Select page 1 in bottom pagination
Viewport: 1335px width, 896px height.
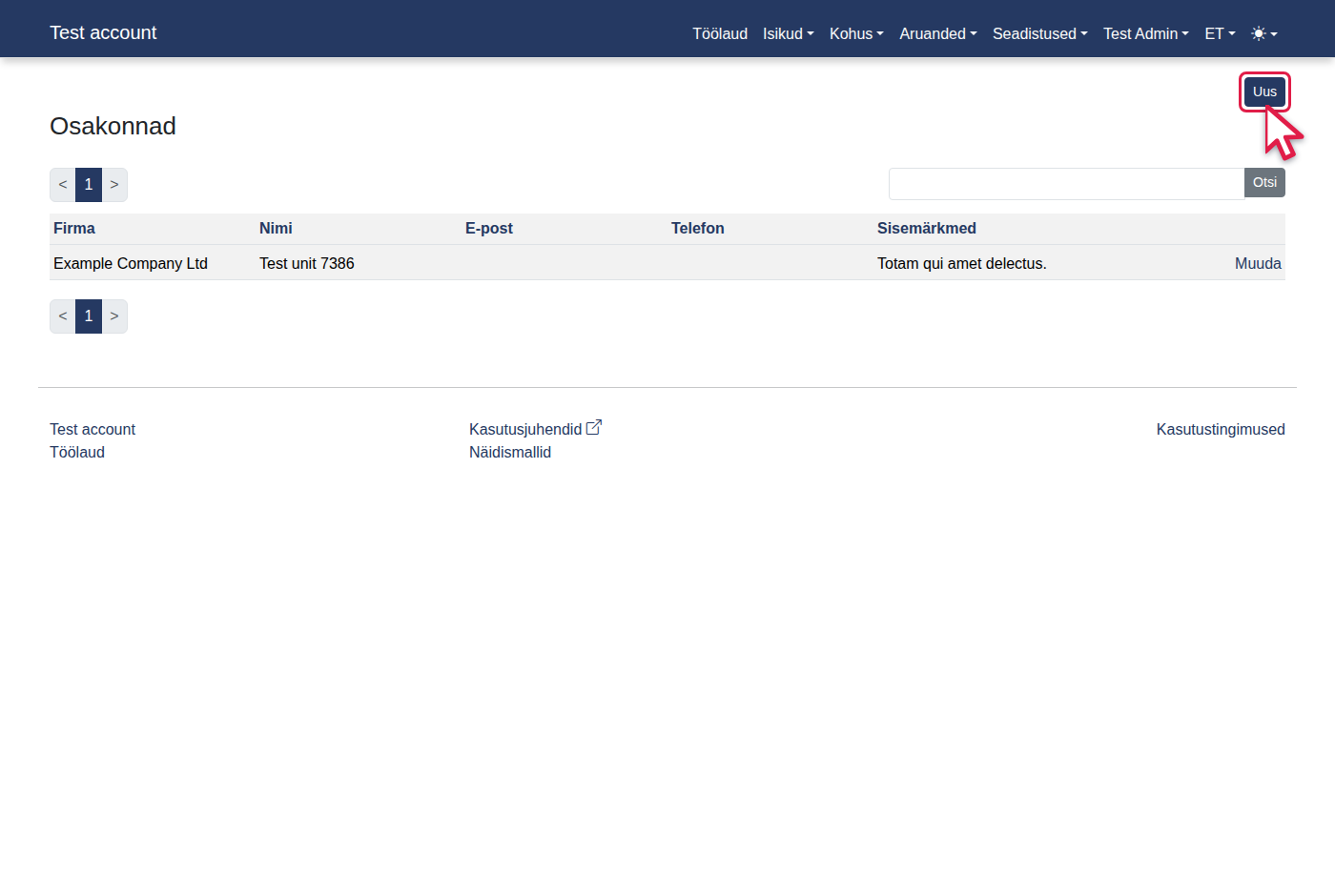click(x=89, y=316)
